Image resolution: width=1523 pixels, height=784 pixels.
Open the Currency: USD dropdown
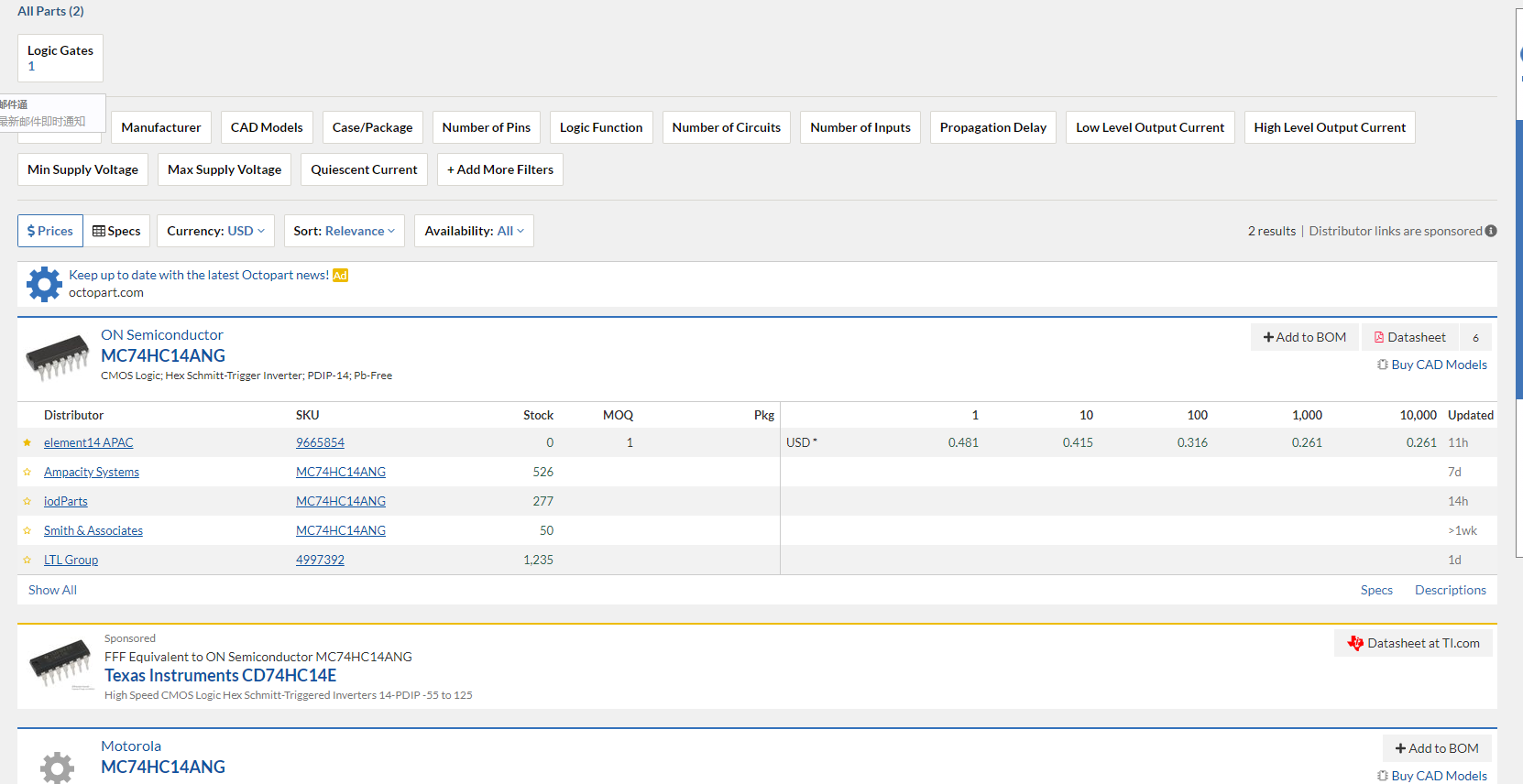[x=215, y=231]
